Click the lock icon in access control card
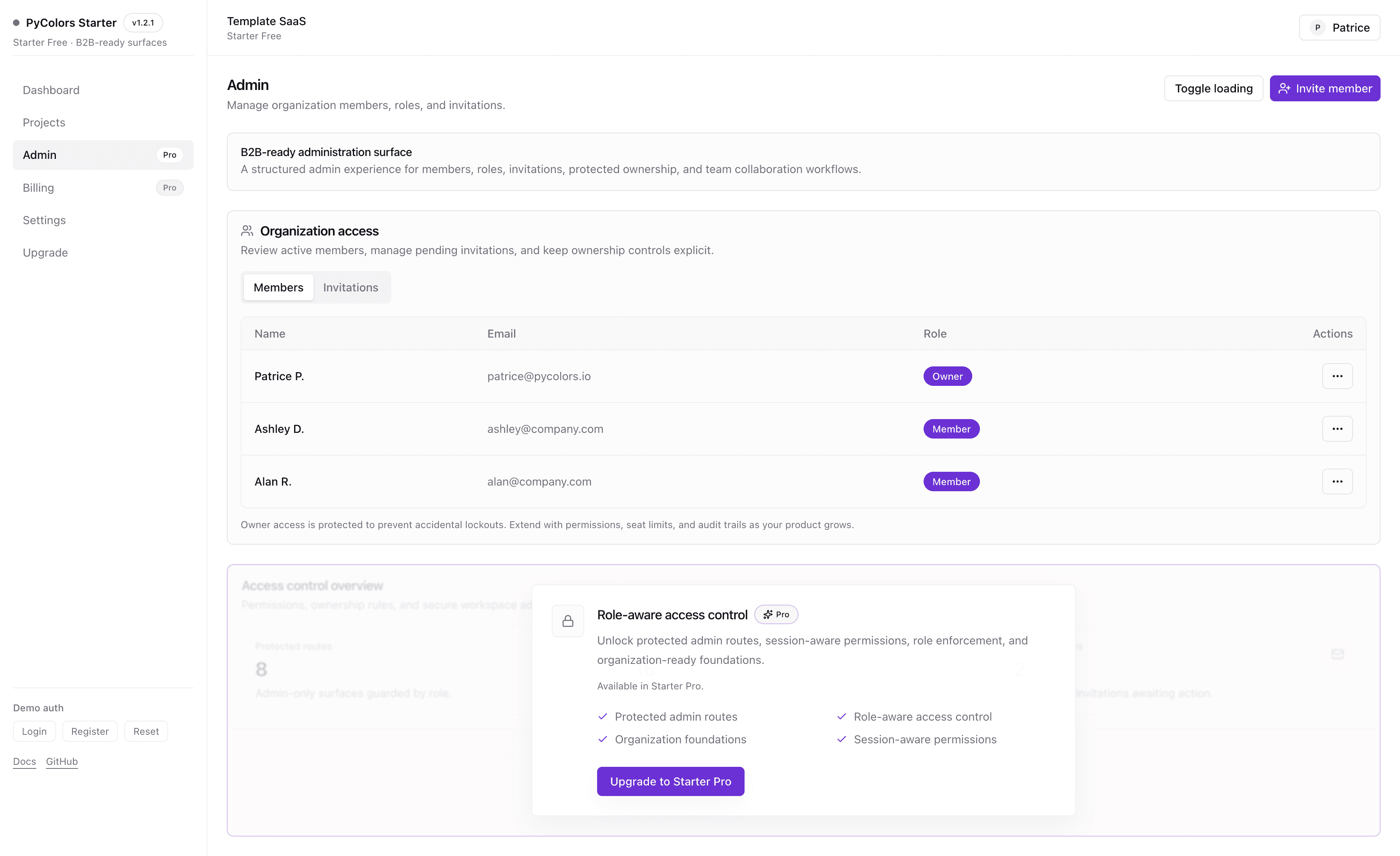 pos(568,621)
